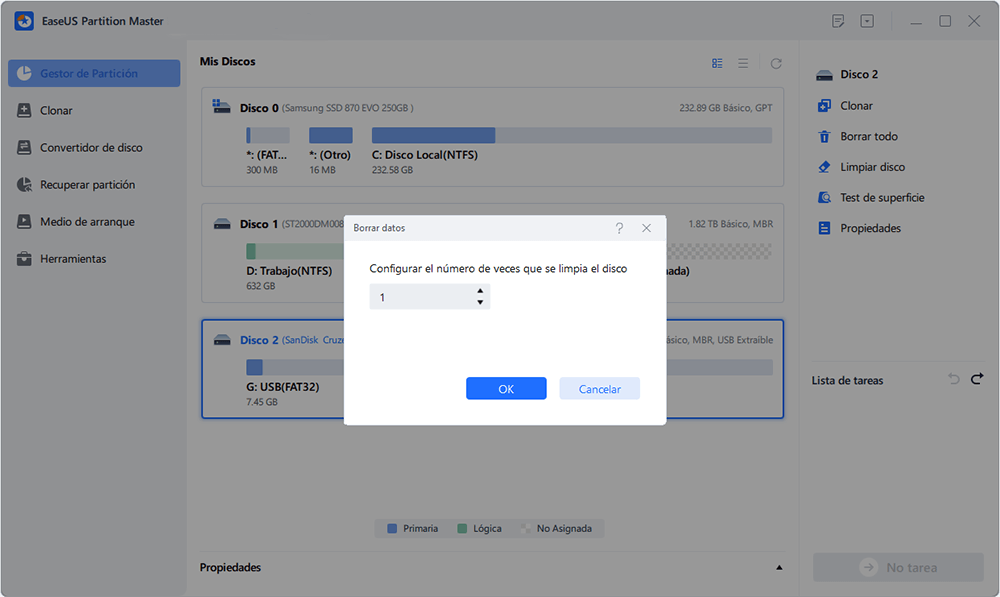Viewport: 1000px width, 597px height.
Task: Click the Disco 1 drive icon
Action: coord(222,224)
